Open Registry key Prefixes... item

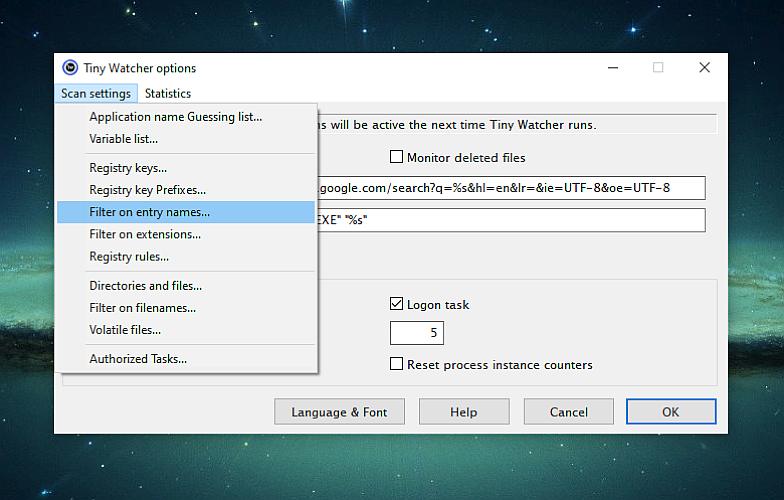[x=186, y=190]
